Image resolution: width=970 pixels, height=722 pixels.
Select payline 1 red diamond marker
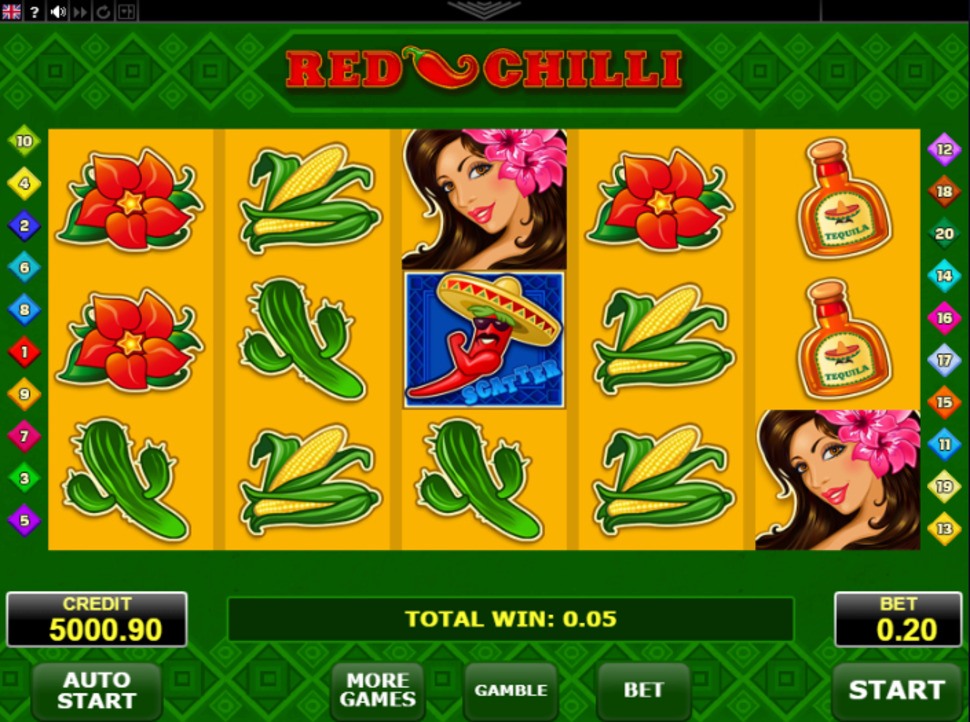(x=24, y=352)
